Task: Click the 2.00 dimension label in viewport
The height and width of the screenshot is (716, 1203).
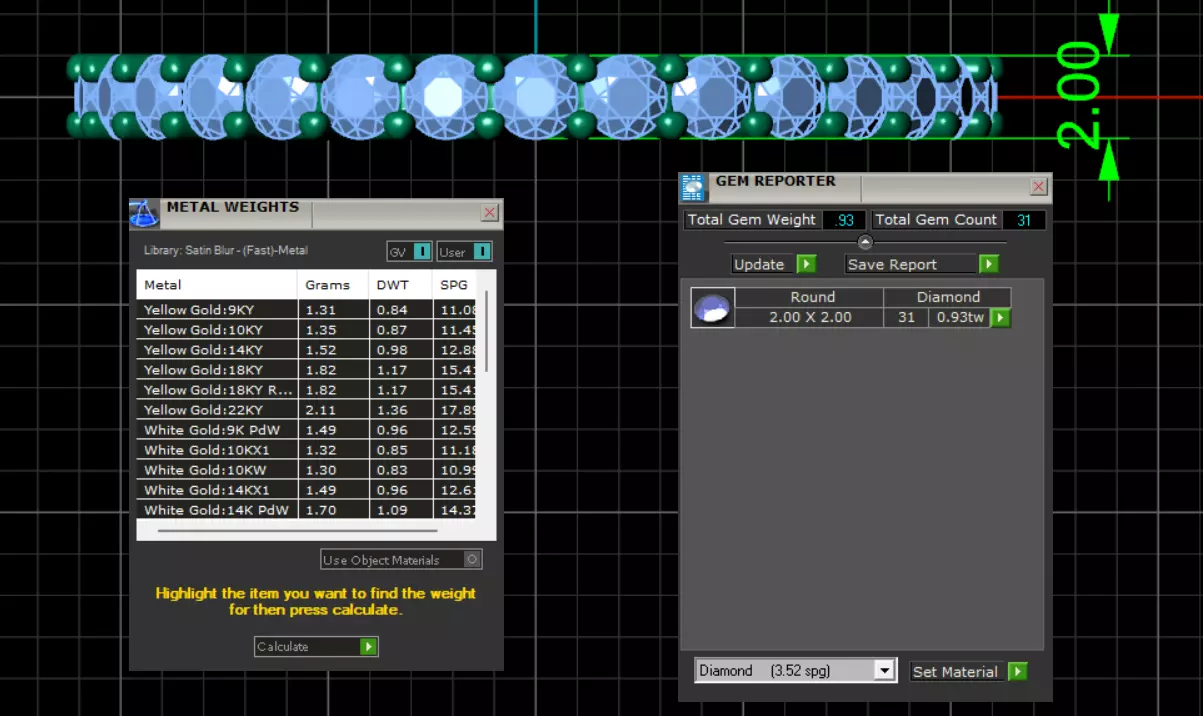Action: pos(1078,96)
